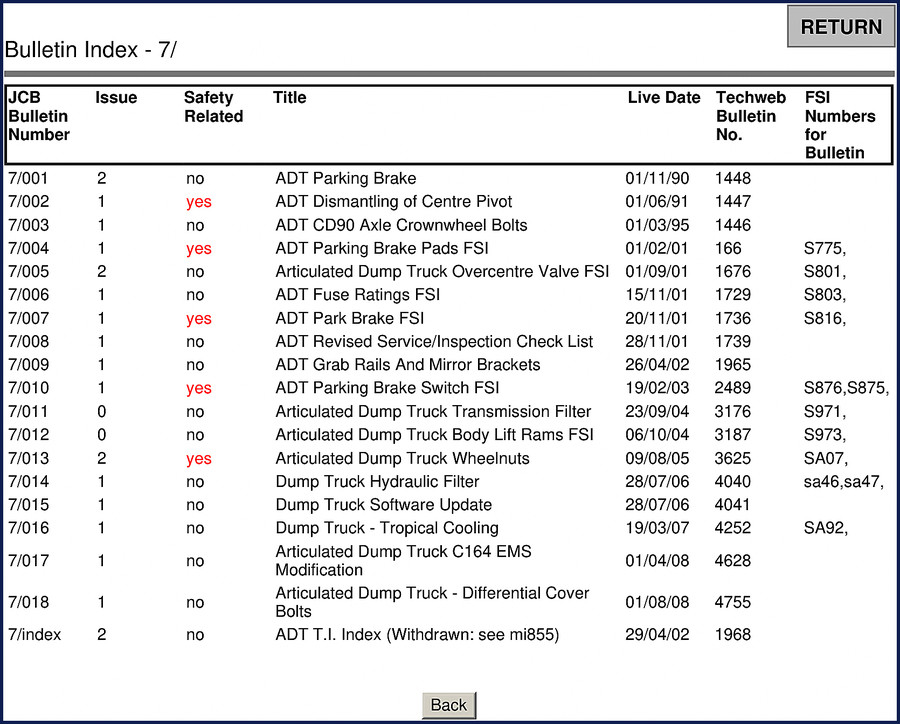Click red 'yes' in row 7/013
The height and width of the screenshot is (724, 900).
199,459
